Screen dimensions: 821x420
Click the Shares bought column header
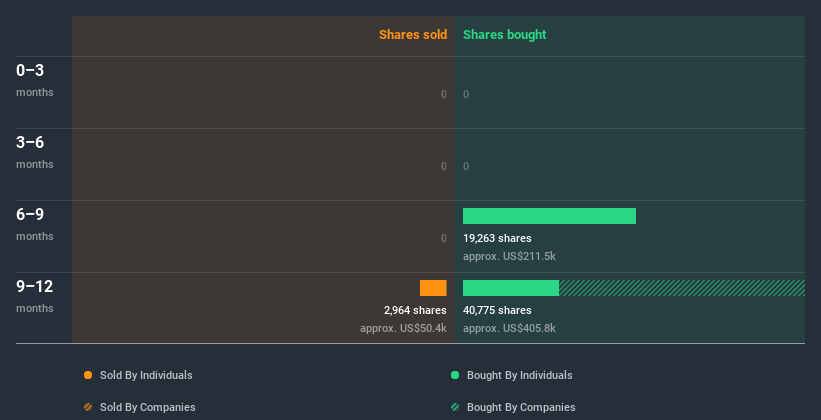click(505, 35)
